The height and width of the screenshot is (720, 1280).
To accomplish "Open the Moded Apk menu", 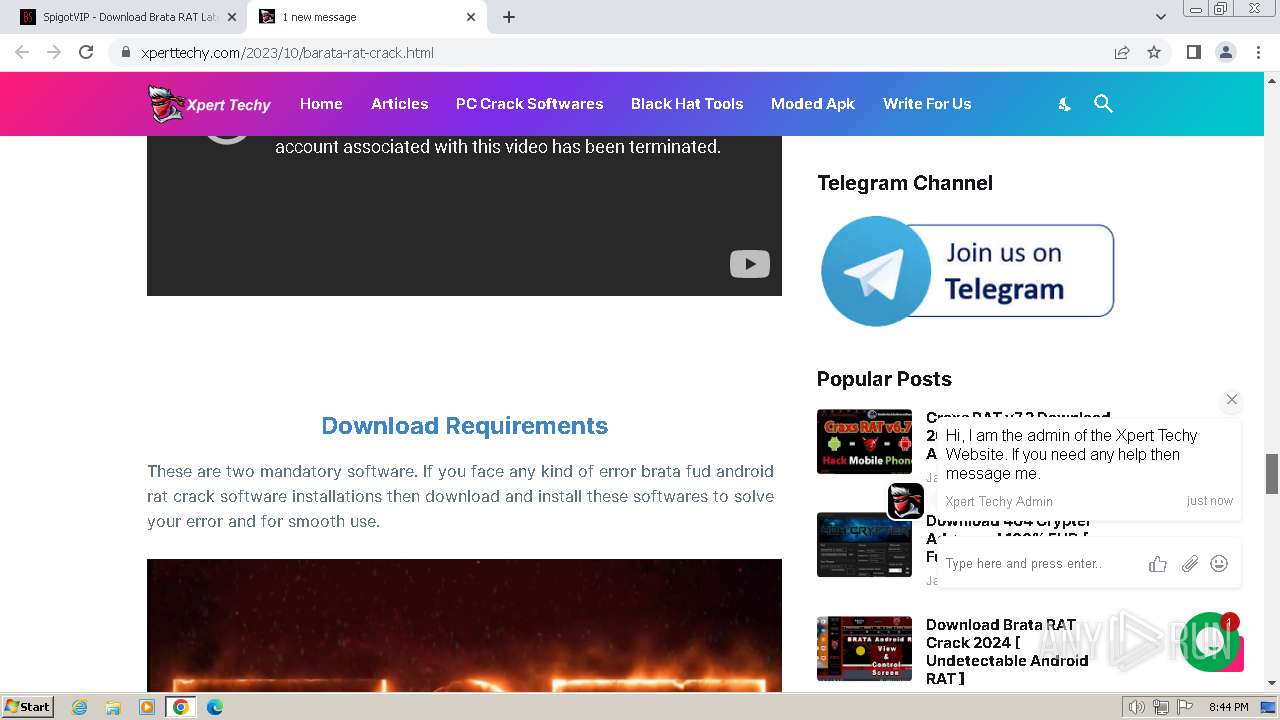I will [x=813, y=104].
